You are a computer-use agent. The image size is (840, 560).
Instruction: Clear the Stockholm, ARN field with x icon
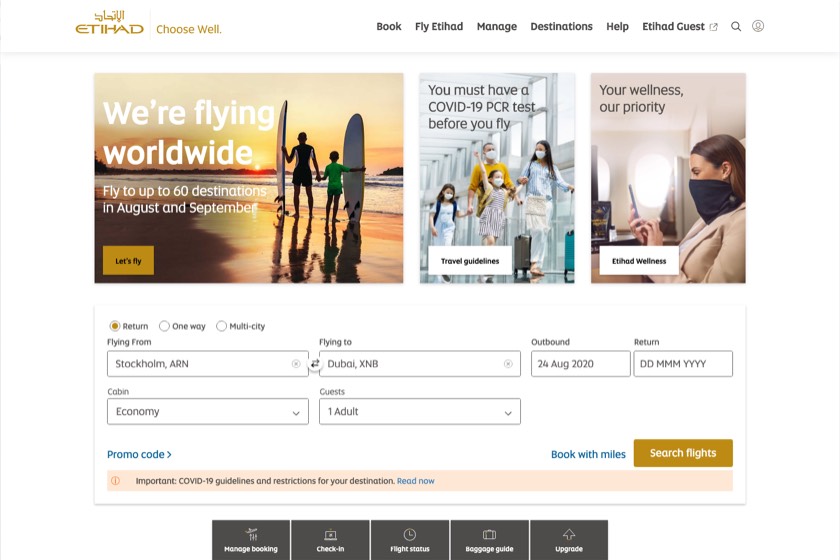coord(296,364)
